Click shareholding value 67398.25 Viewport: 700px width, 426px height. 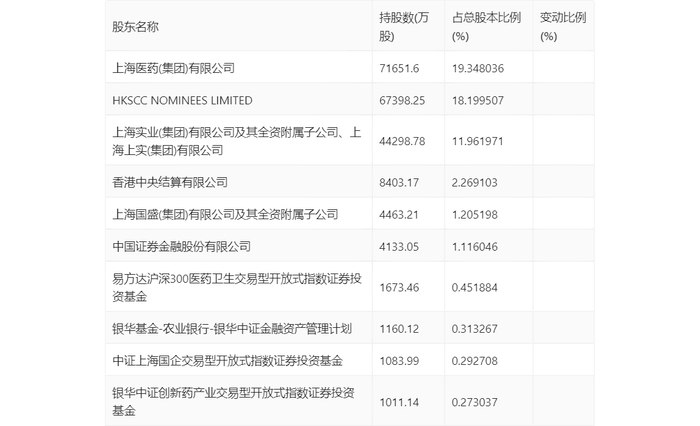(402, 100)
